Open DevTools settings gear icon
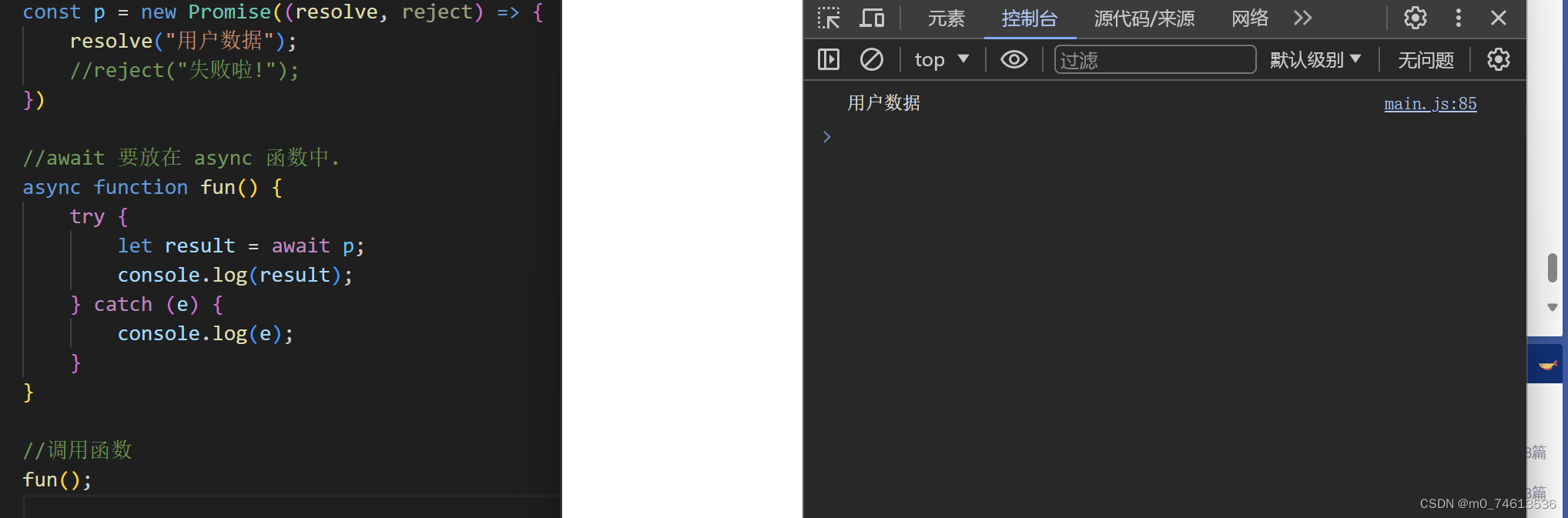 (x=1415, y=18)
